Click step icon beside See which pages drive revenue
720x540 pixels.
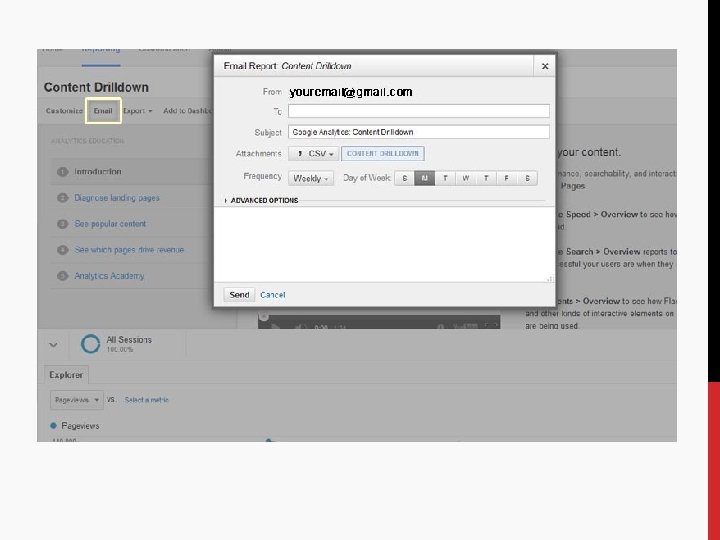pyautogui.click(x=62, y=250)
